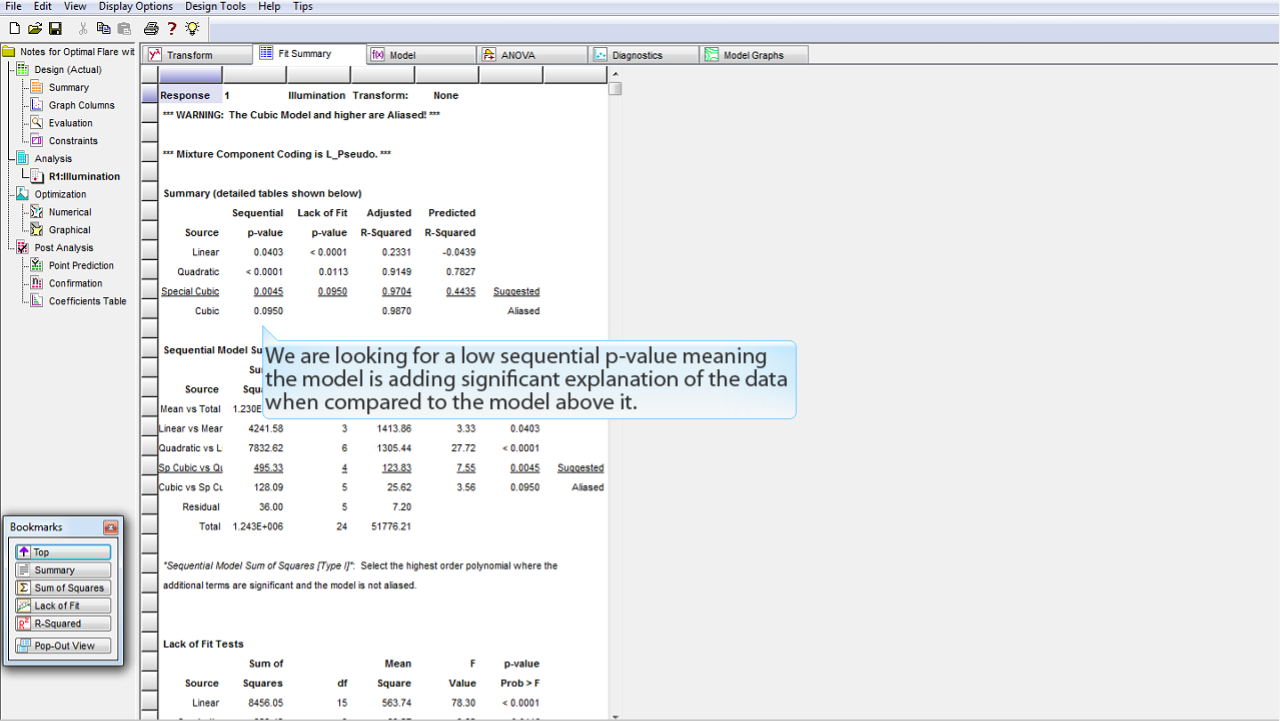The width and height of the screenshot is (1280, 721).
Task: Switch to the Model Graphs tab
Action: tap(754, 55)
